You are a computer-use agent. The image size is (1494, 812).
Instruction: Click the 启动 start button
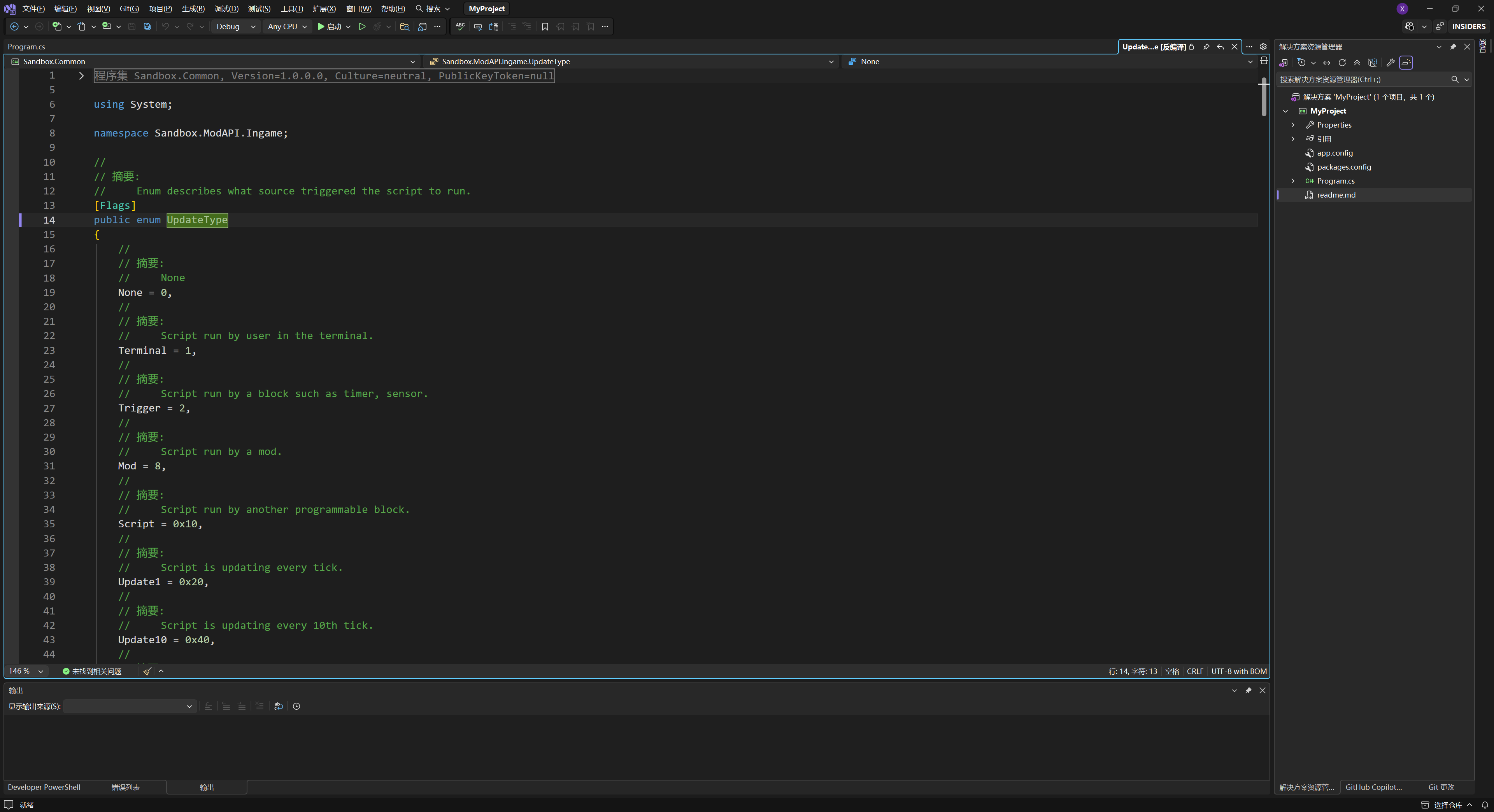(330, 27)
